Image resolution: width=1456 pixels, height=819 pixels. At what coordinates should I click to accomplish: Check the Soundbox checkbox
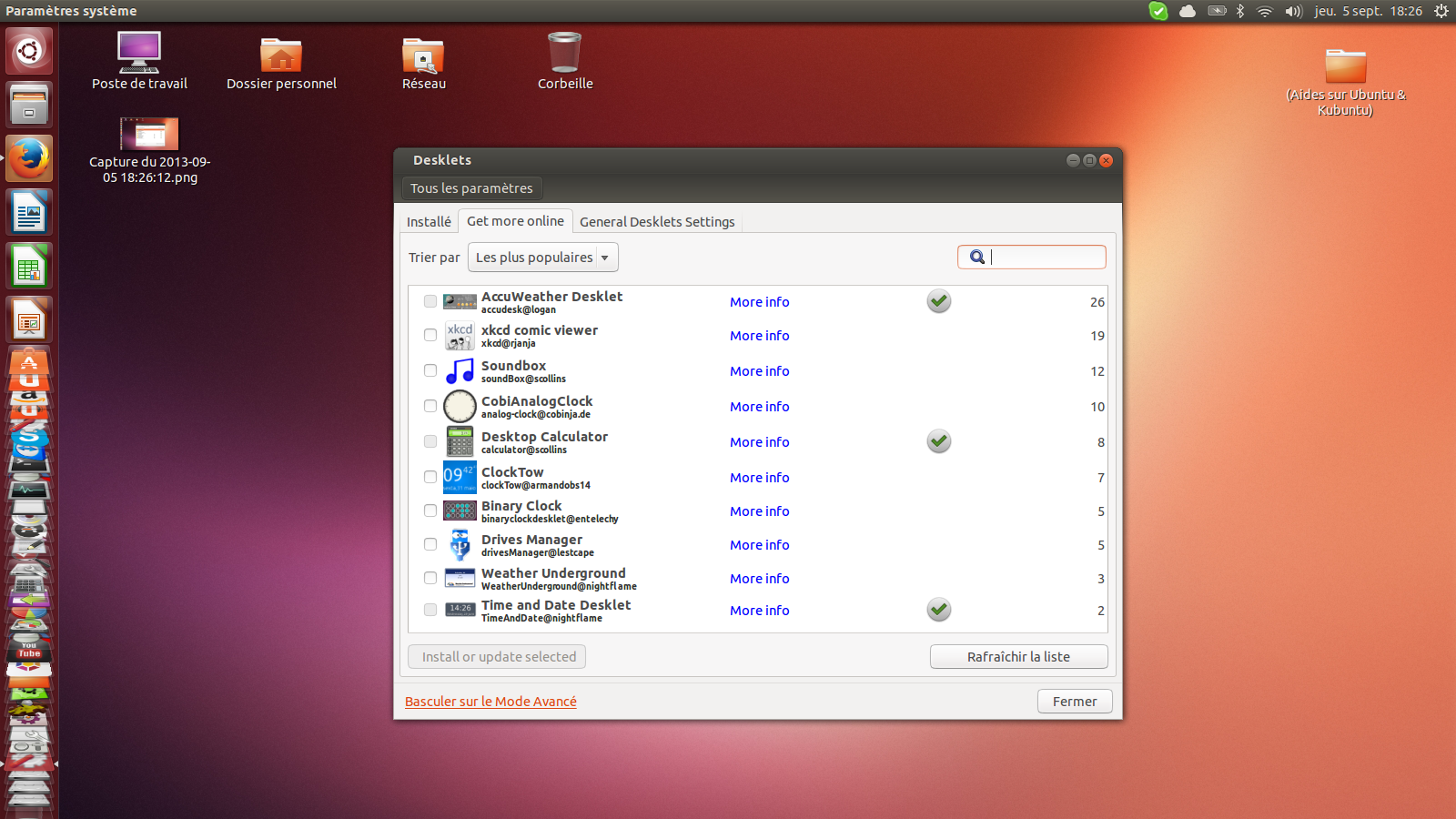coord(430,370)
